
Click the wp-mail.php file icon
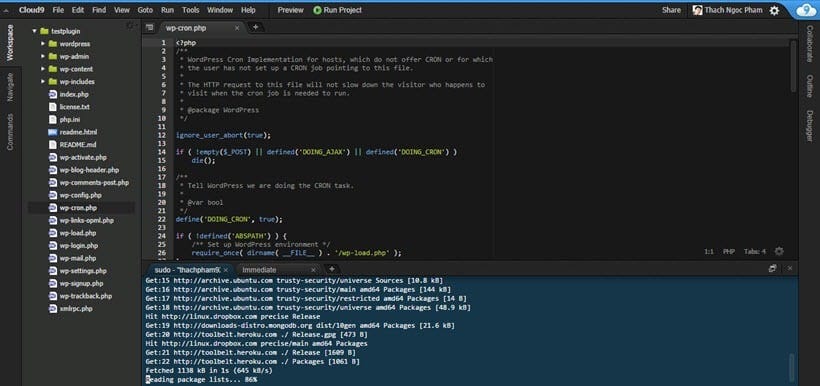pyautogui.click(x=53, y=258)
